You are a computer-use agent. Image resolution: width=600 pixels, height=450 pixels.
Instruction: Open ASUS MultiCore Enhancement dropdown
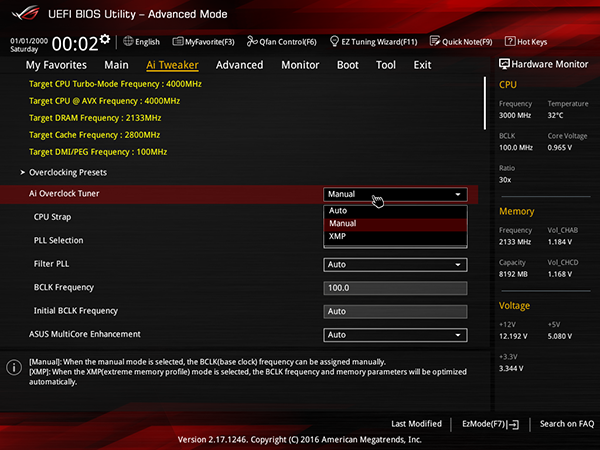[x=395, y=335]
